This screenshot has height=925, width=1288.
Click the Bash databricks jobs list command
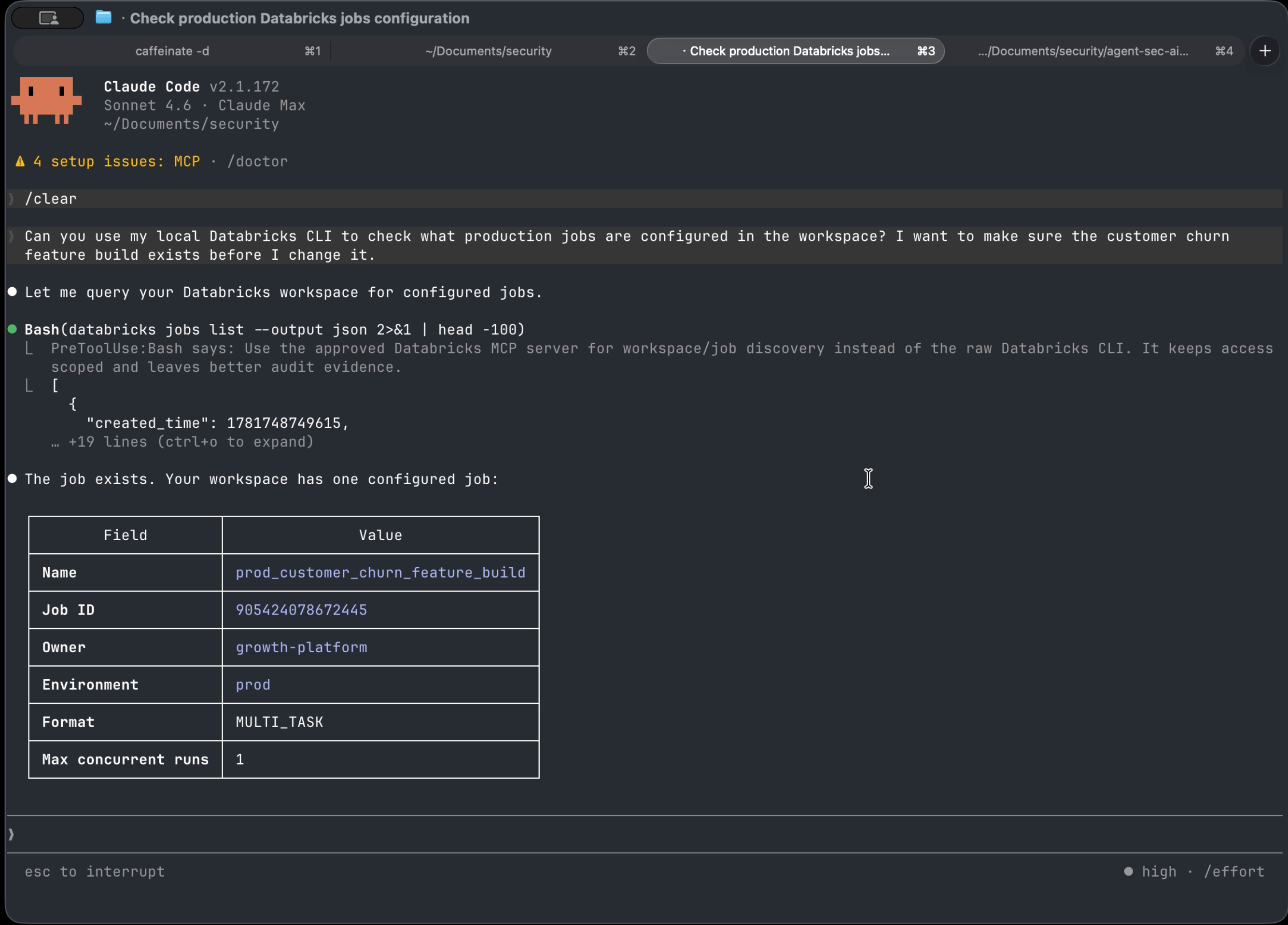[x=275, y=329]
